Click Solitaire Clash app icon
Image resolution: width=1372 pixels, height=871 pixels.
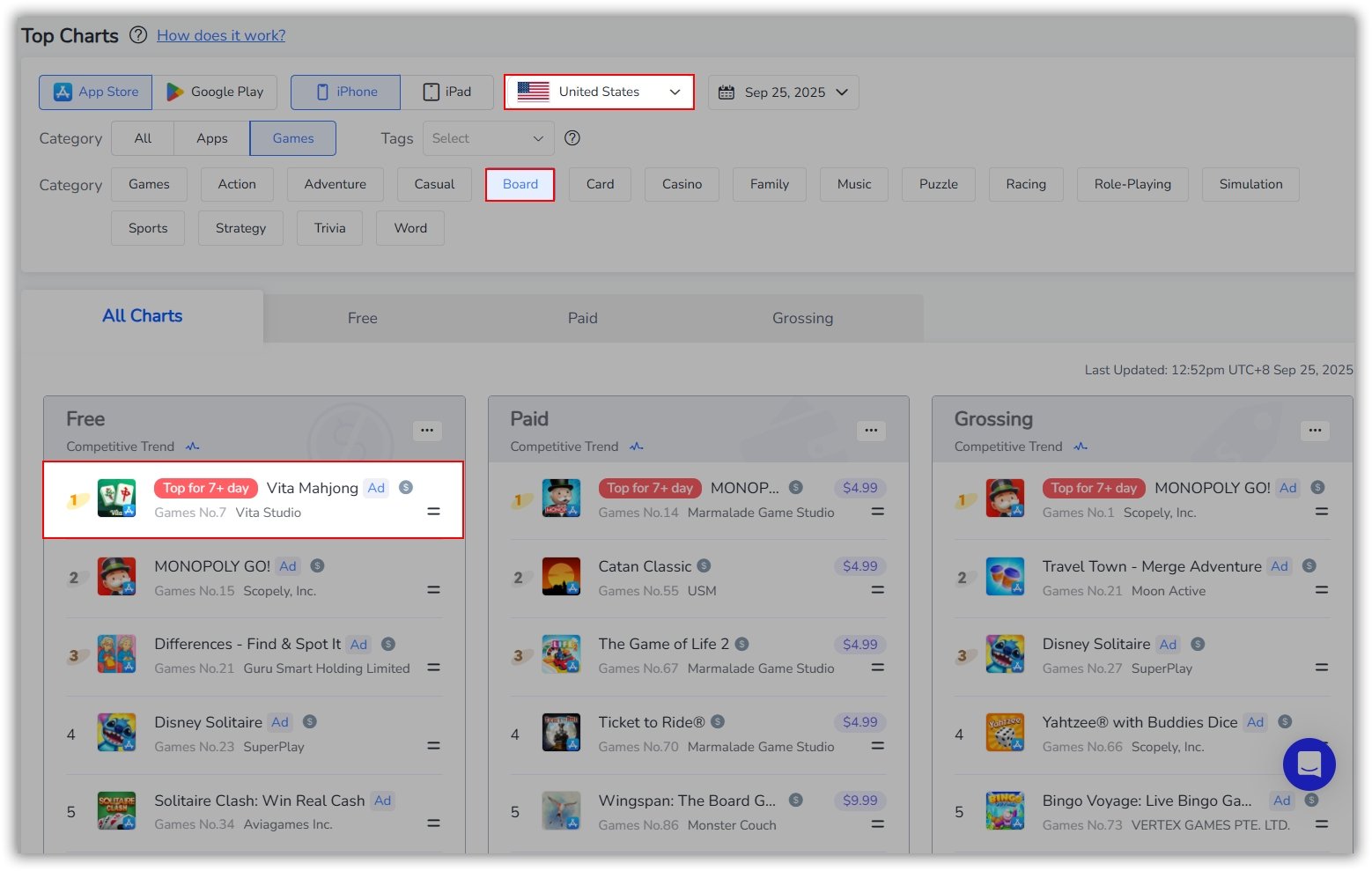(x=116, y=811)
